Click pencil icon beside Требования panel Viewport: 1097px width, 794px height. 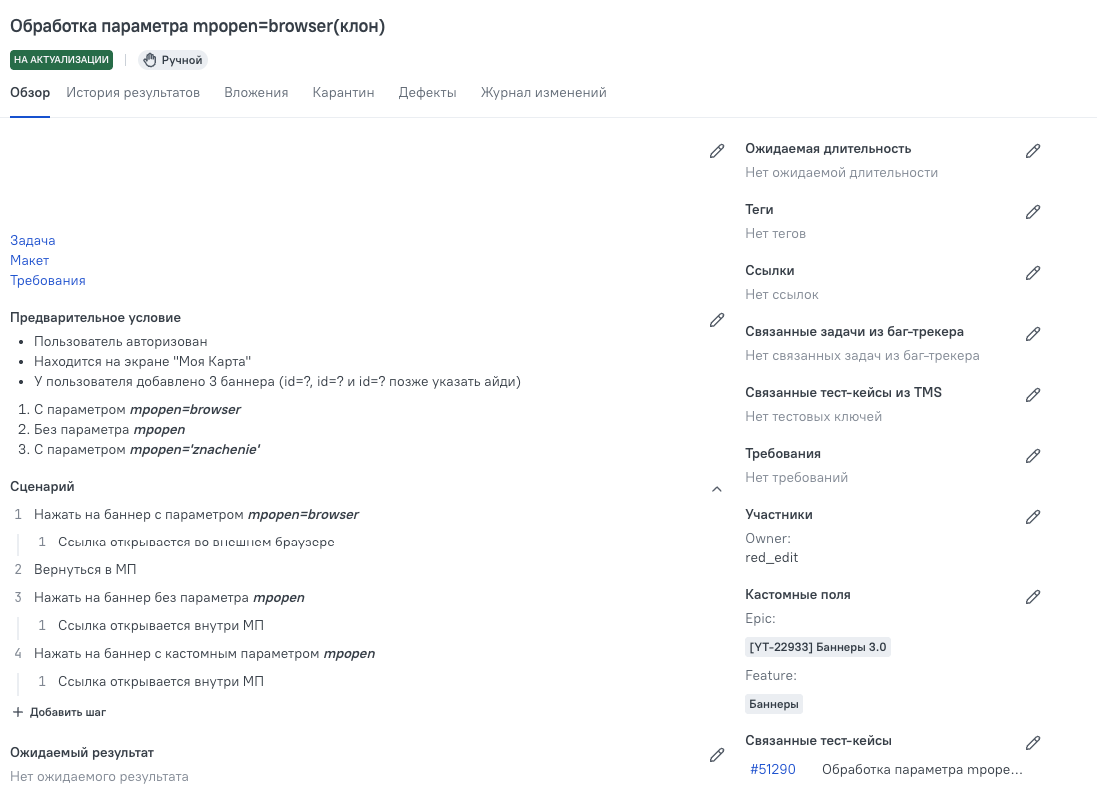(1033, 456)
